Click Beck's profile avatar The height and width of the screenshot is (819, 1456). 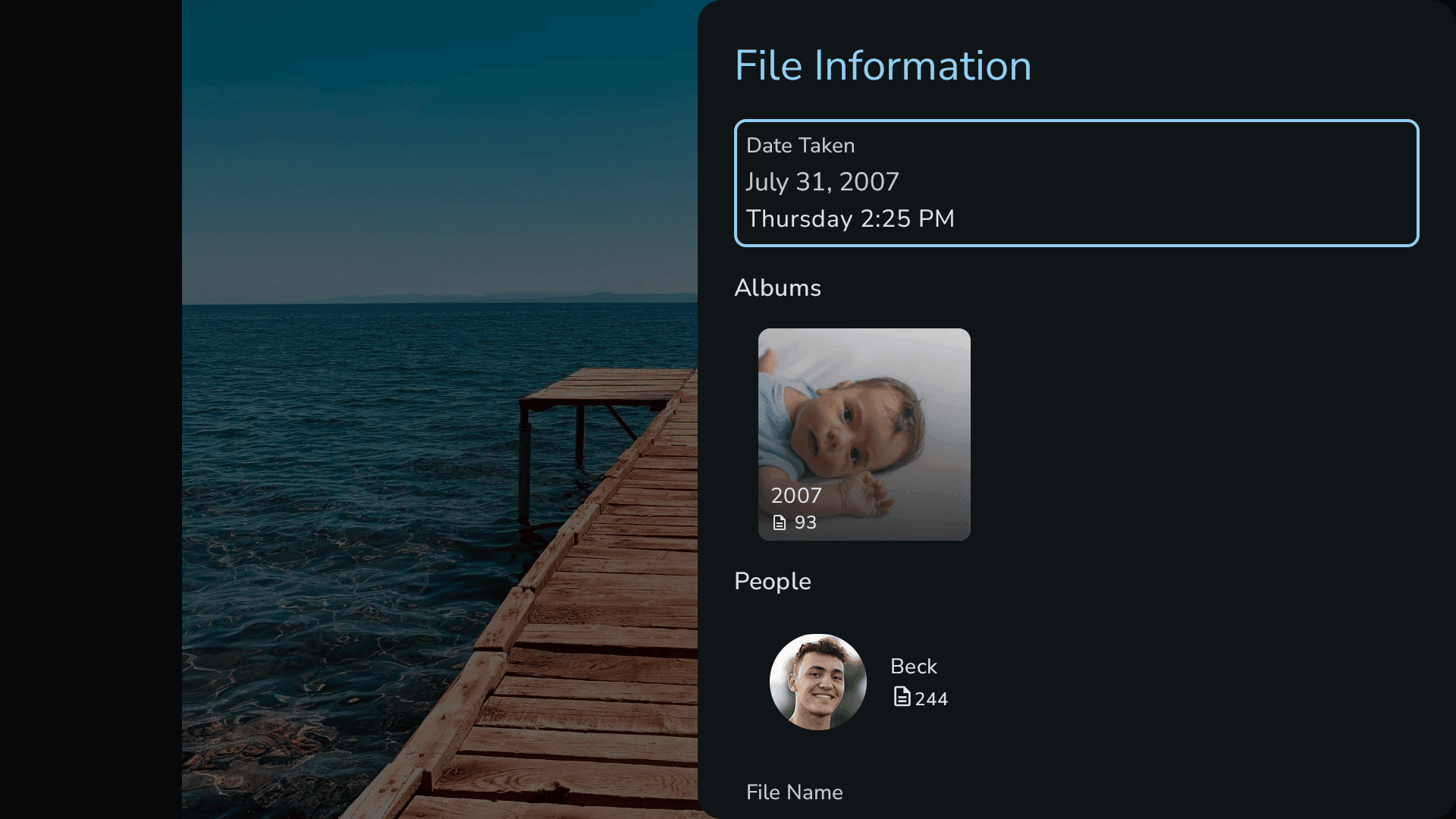(x=817, y=682)
